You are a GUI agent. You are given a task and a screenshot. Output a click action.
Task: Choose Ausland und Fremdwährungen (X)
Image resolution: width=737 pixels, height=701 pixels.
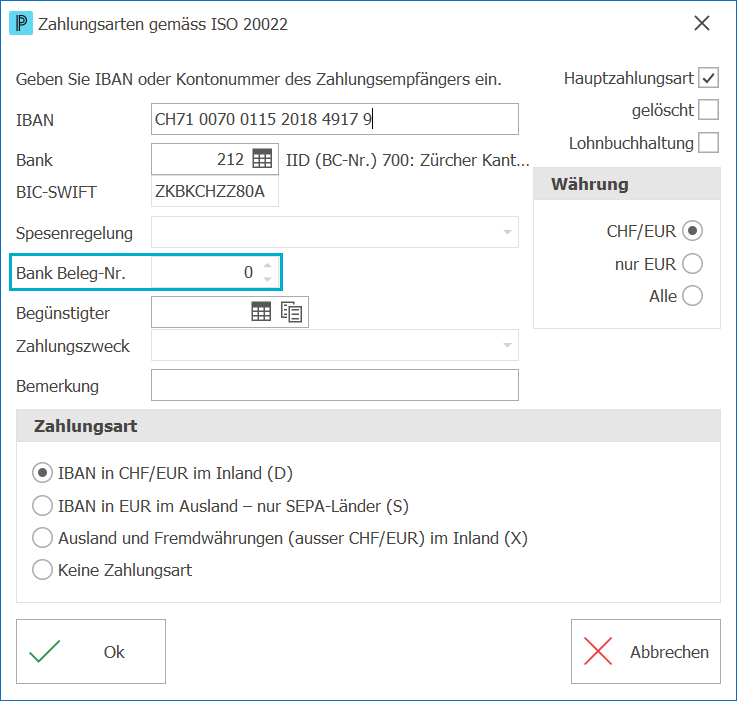pos(42,538)
